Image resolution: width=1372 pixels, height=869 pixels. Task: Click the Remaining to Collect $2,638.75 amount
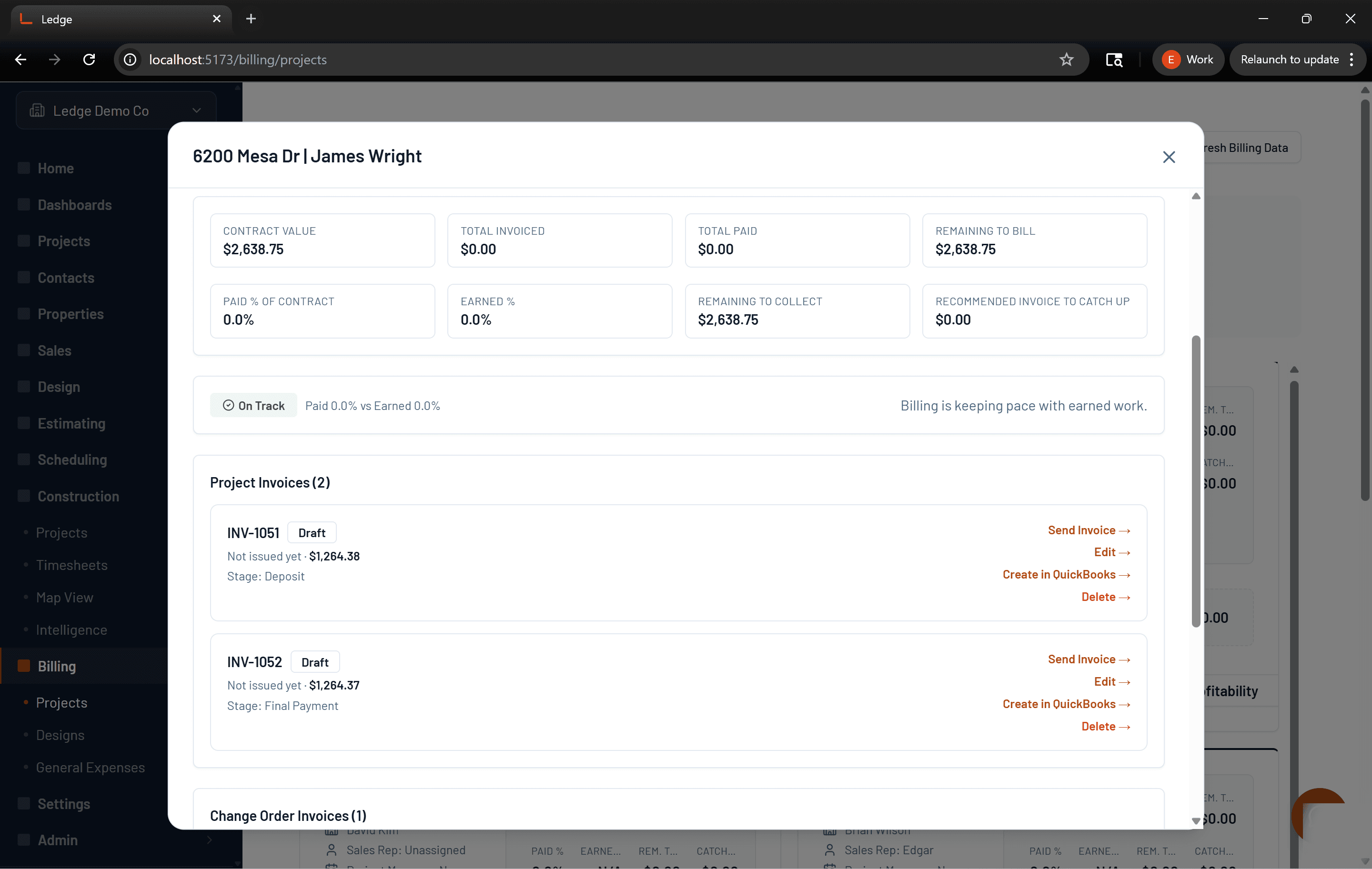pos(727,320)
